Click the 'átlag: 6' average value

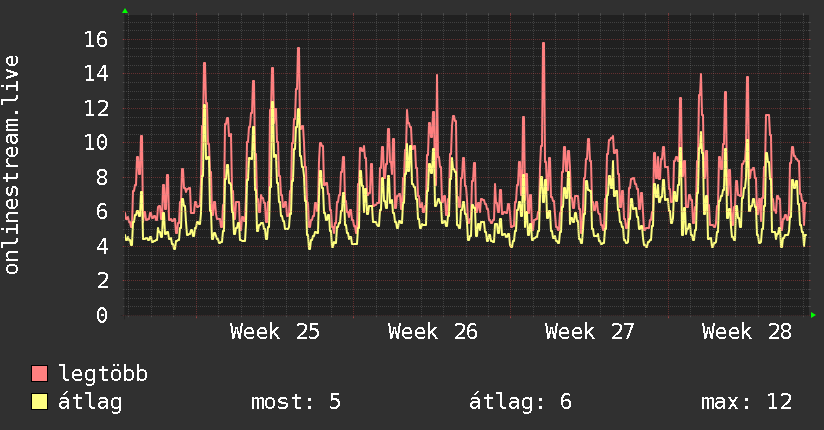tap(520, 402)
